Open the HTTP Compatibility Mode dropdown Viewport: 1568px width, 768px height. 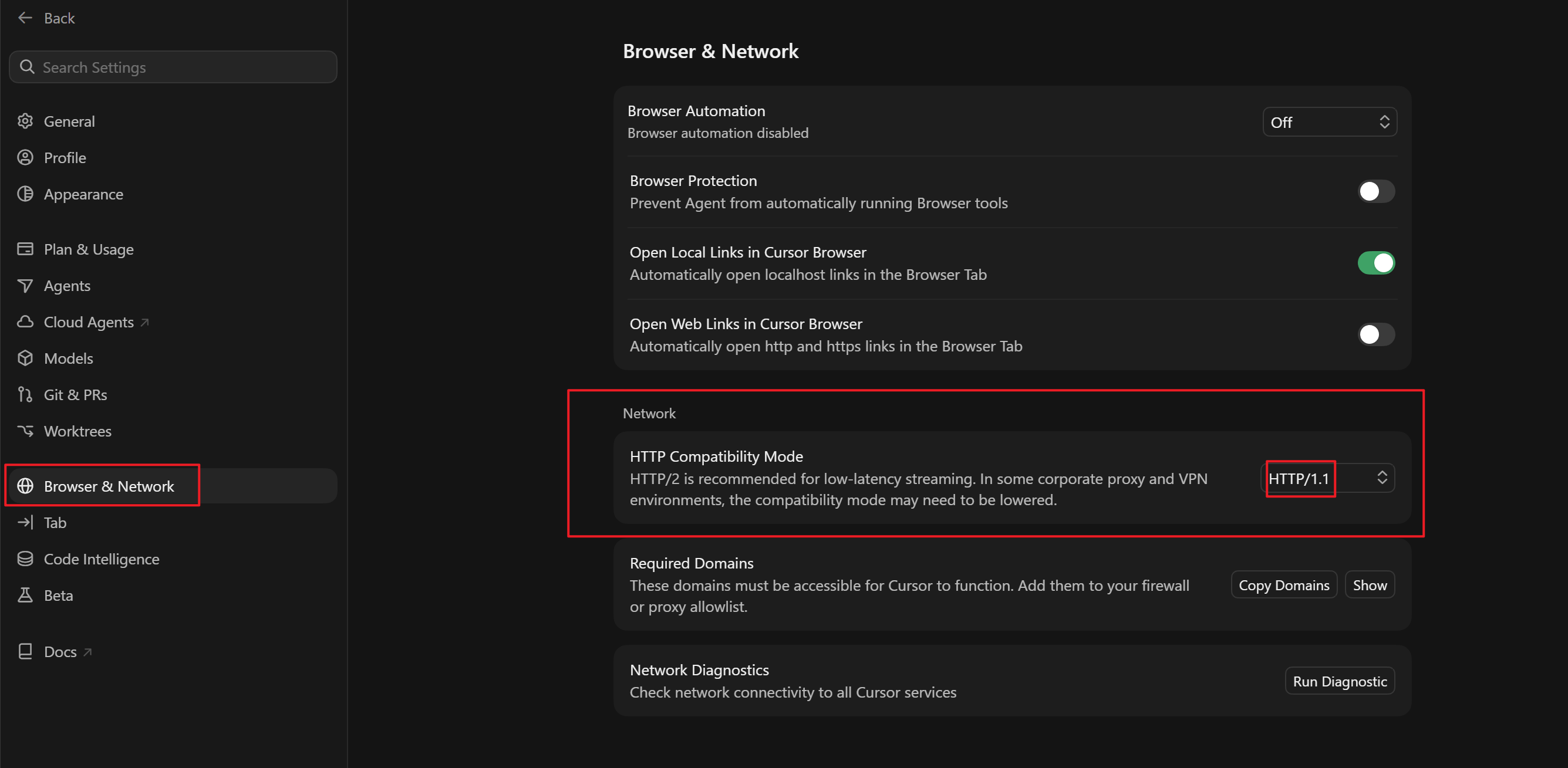[1327, 478]
